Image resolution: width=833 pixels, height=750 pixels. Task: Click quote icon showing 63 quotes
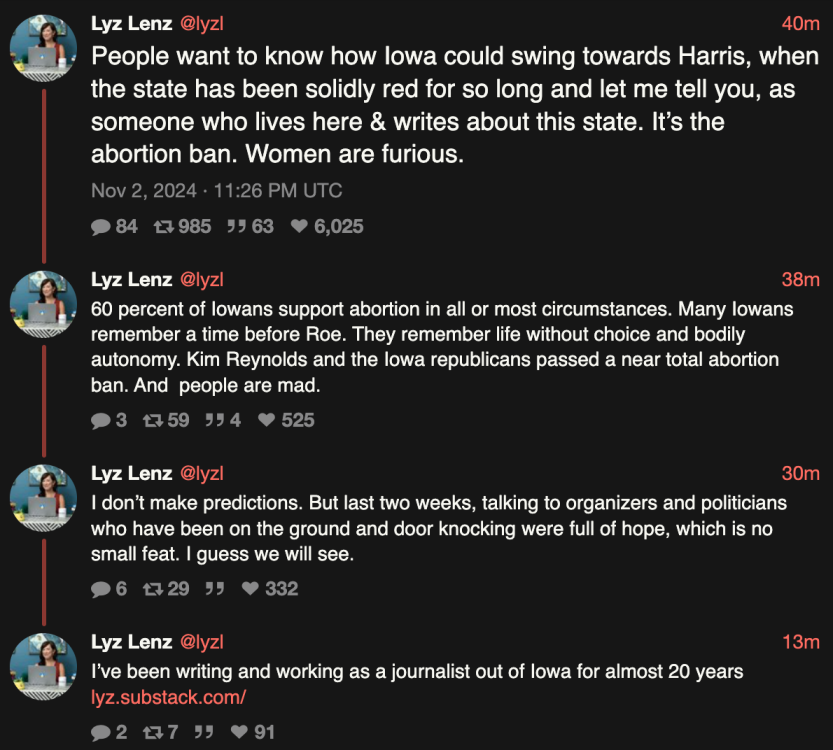pyautogui.click(x=237, y=227)
